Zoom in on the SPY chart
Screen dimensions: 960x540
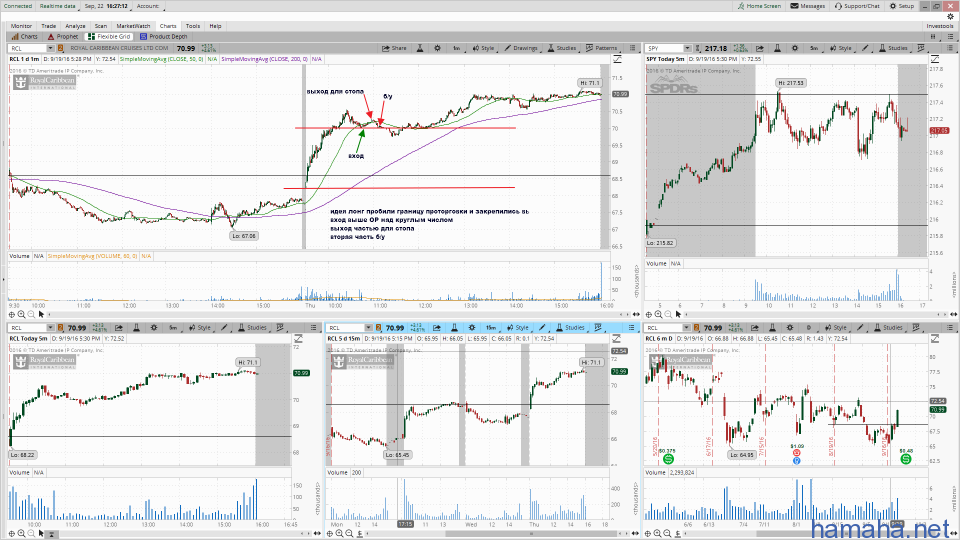[659, 314]
